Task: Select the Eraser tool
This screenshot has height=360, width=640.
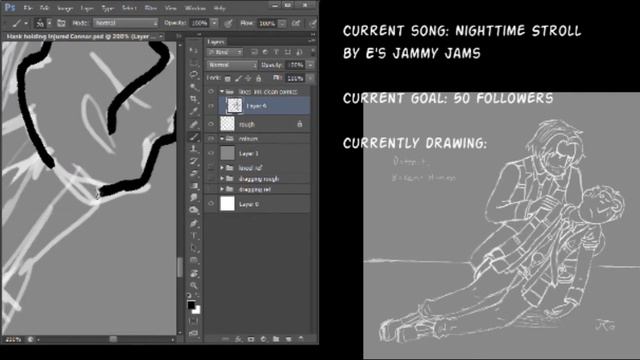Action: point(194,173)
